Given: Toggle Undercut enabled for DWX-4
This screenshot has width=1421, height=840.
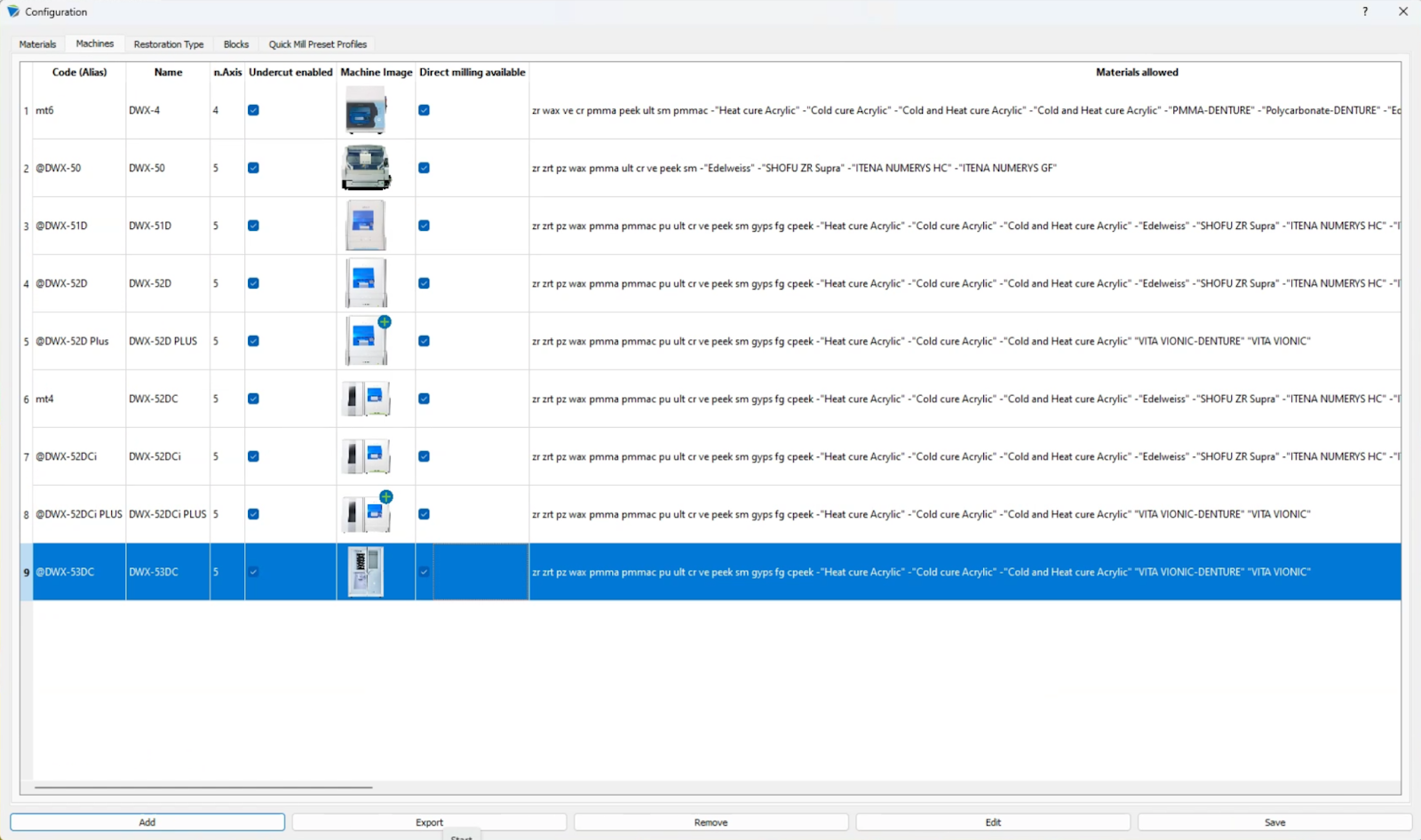Looking at the screenshot, I should 253,110.
